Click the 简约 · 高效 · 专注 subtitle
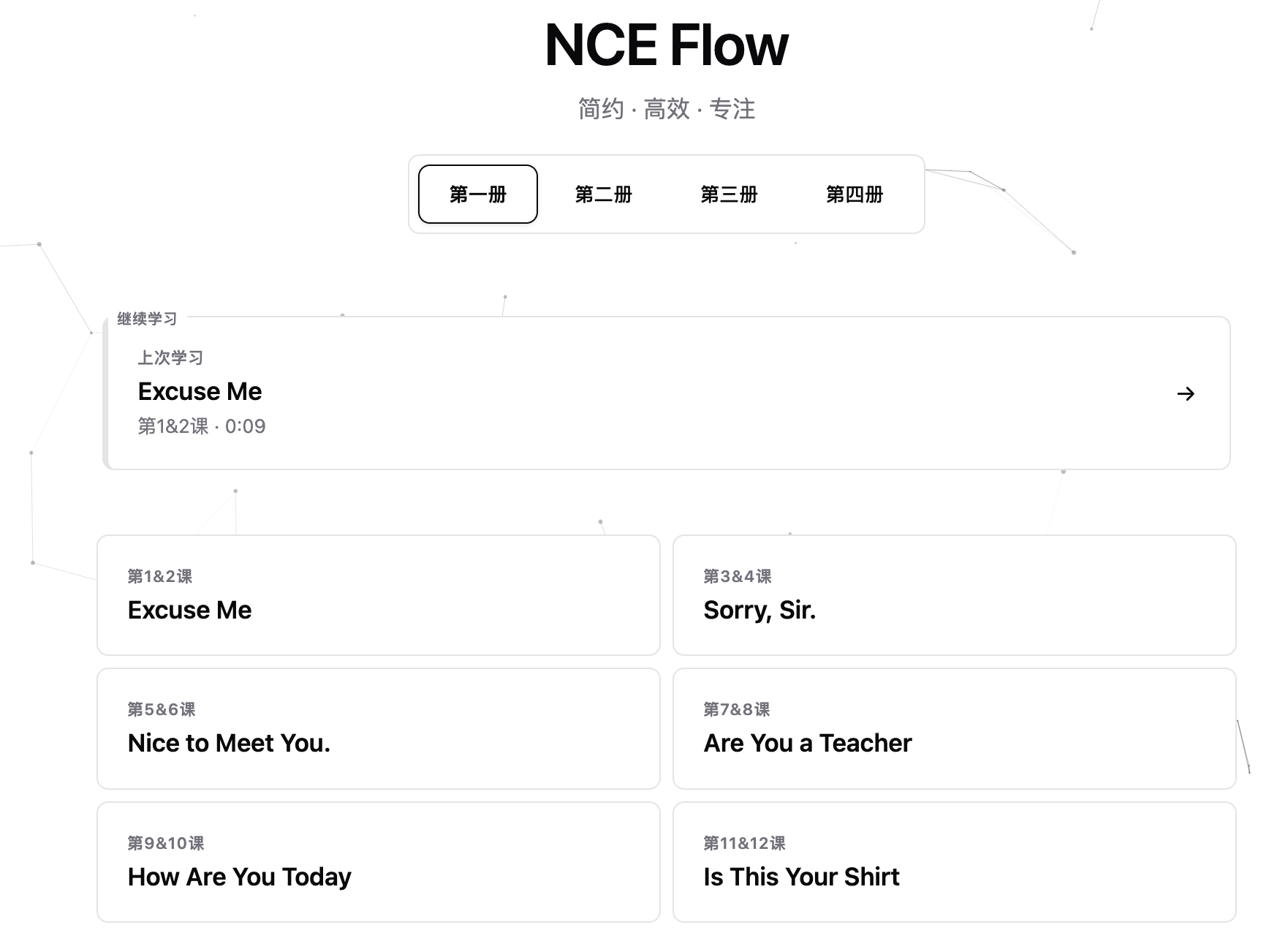 click(x=667, y=109)
